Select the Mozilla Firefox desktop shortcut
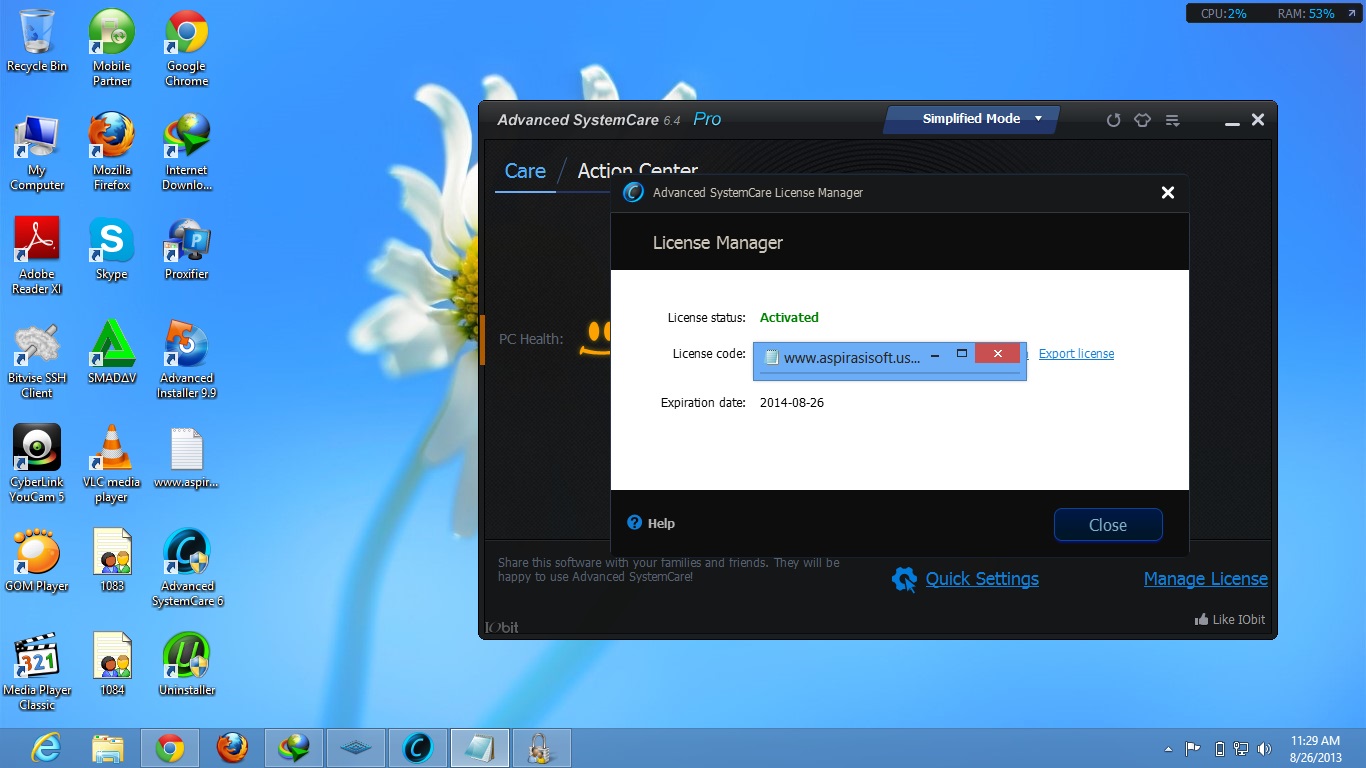 pyautogui.click(x=112, y=152)
